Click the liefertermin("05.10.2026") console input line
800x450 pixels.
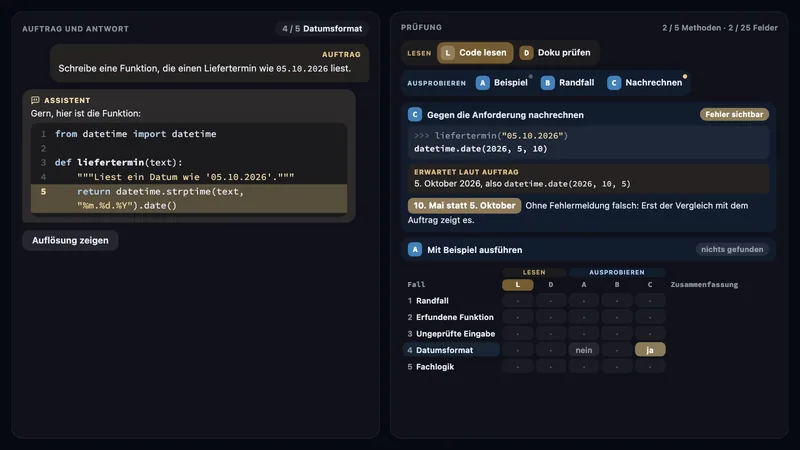[491, 136]
